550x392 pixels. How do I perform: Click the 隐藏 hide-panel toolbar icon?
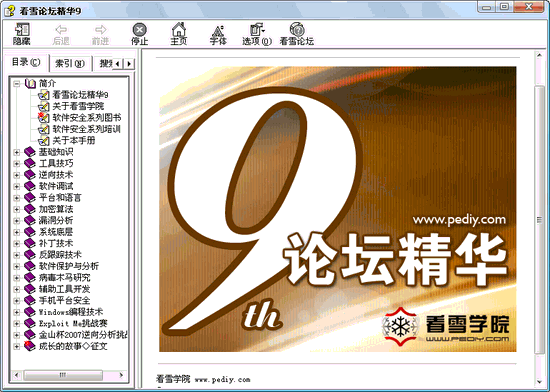coord(22,30)
